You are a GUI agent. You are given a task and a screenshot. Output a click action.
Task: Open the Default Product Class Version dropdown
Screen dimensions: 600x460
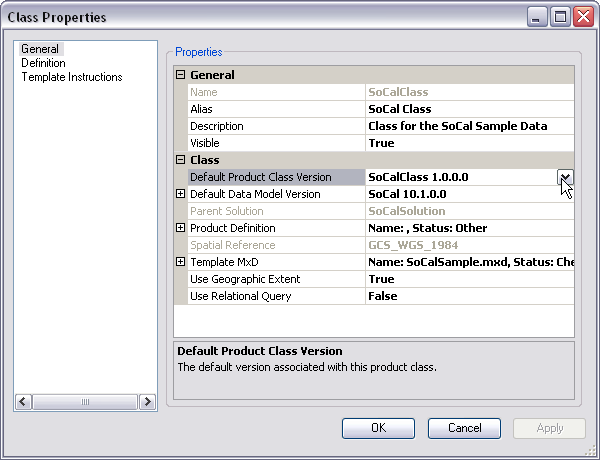pos(565,177)
